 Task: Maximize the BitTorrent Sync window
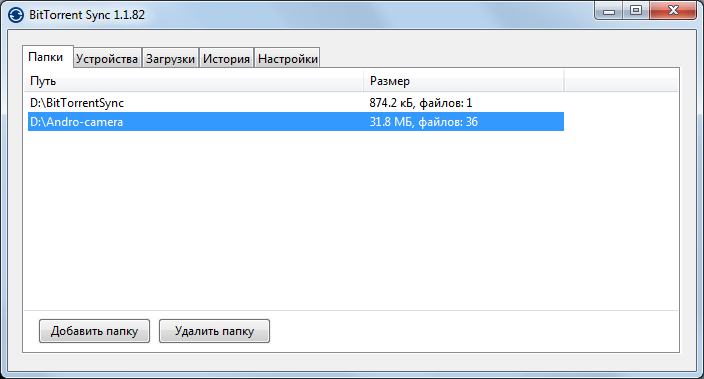pyautogui.click(x=636, y=11)
